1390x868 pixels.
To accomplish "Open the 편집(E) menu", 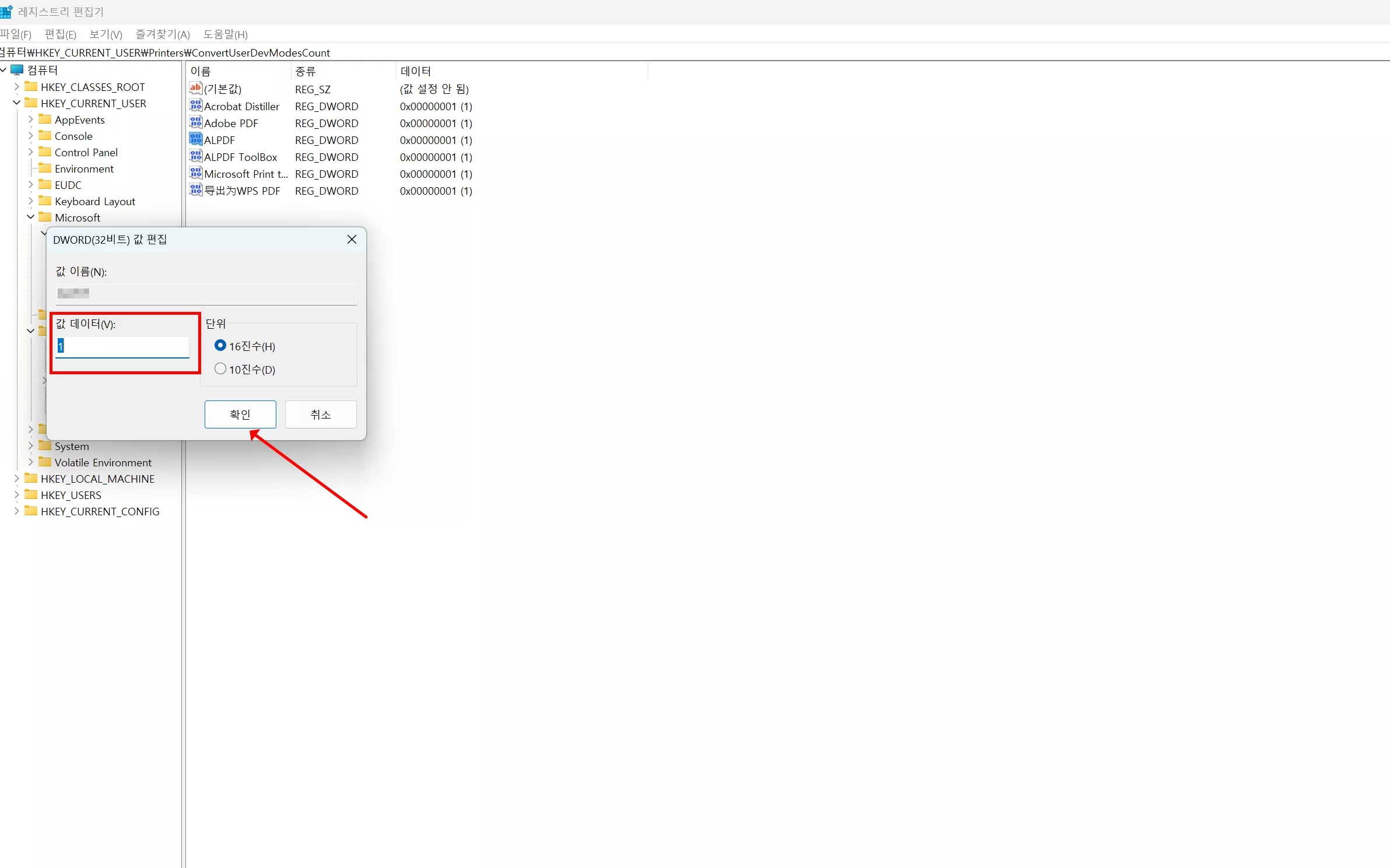I will tap(61, 34).
